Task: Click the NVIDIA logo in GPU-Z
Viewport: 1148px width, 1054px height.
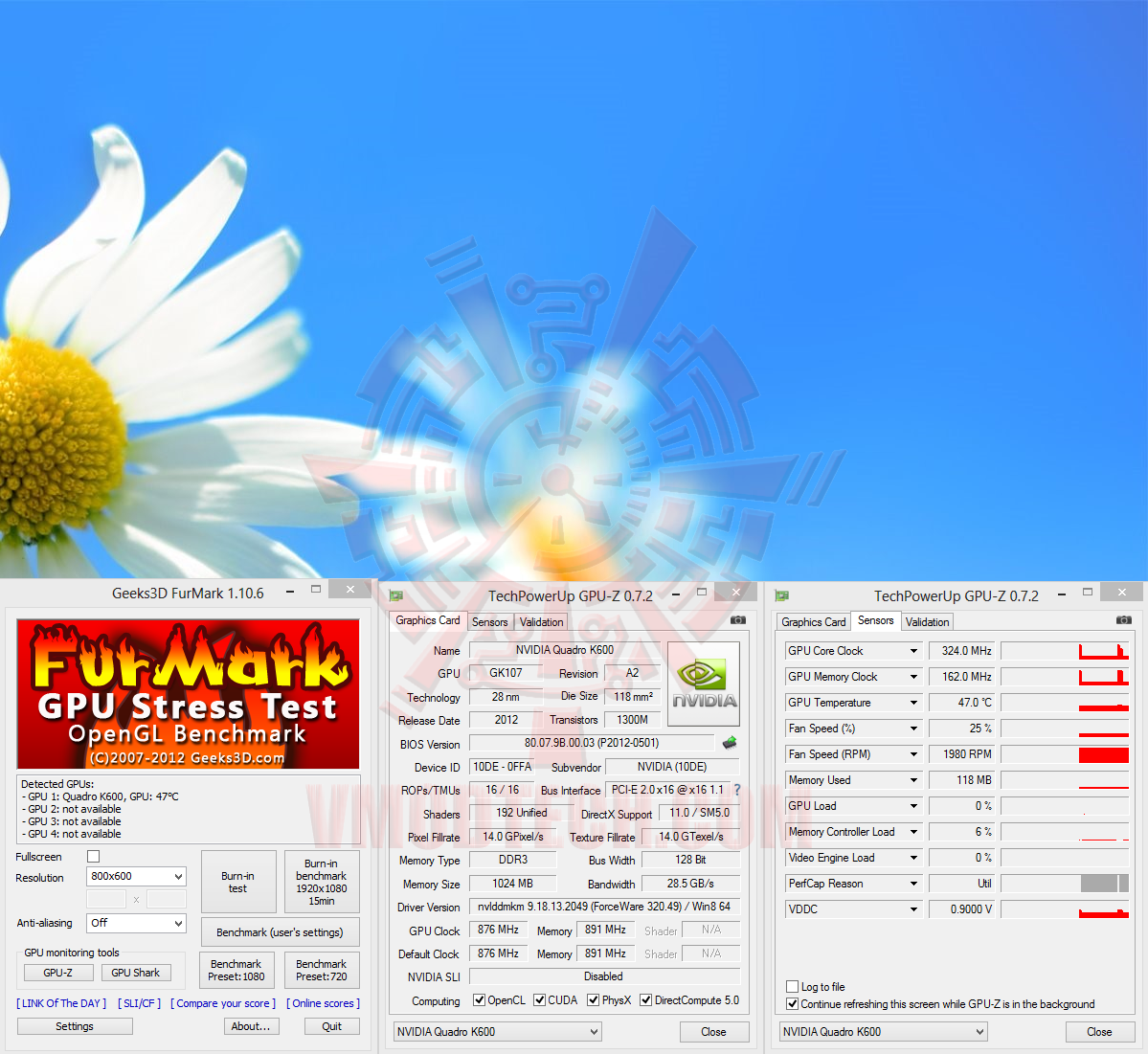Action: [x=704, y=684]
